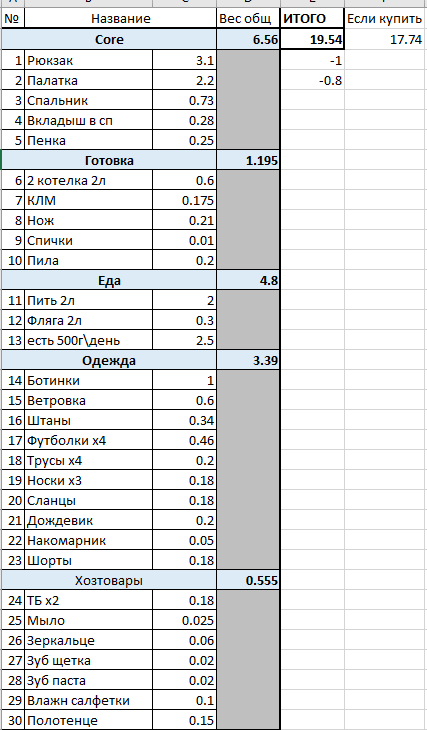This screenshot has height=730, width=427.
Task: Select the Накомарник weight 0.05 cell
Action: [x=184, y=541]
